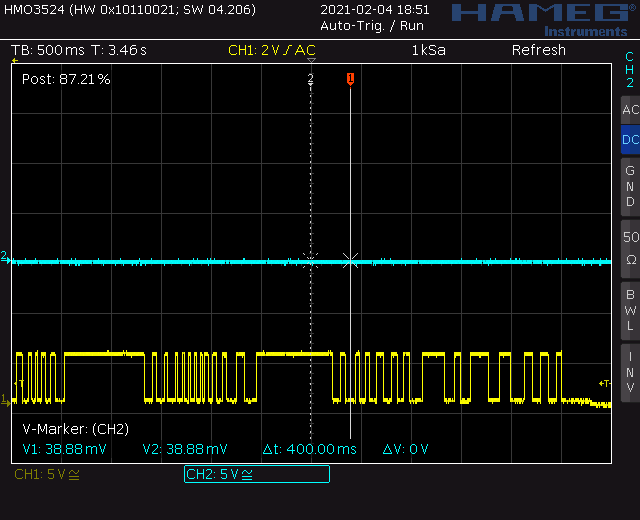Click cursor marker 2 flag
Image resolution: width=640 pixels, height=520 pixels.
click(311, 78)
